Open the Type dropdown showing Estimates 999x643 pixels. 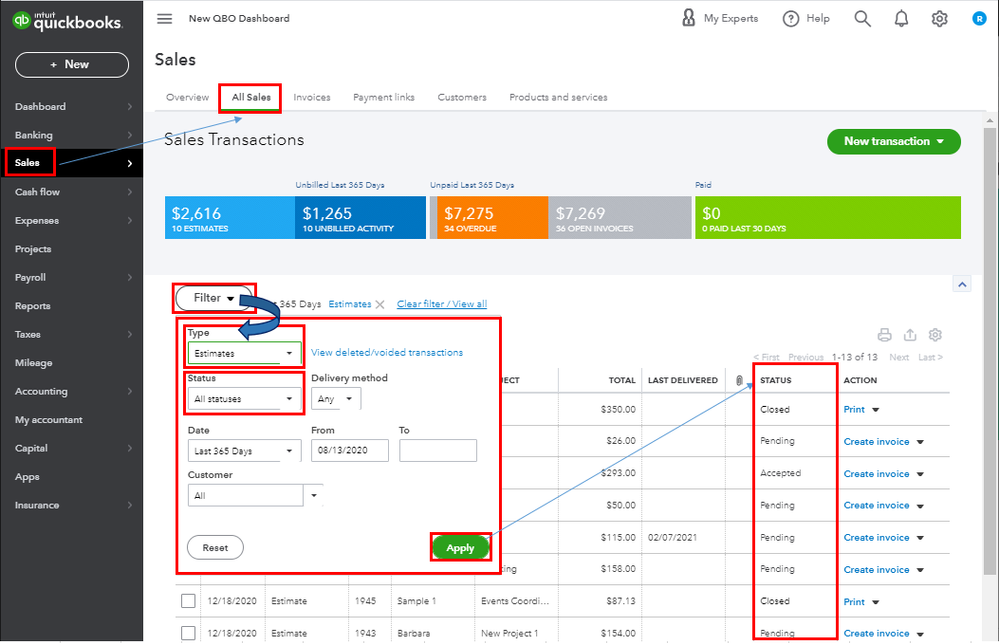click(244, 353)
